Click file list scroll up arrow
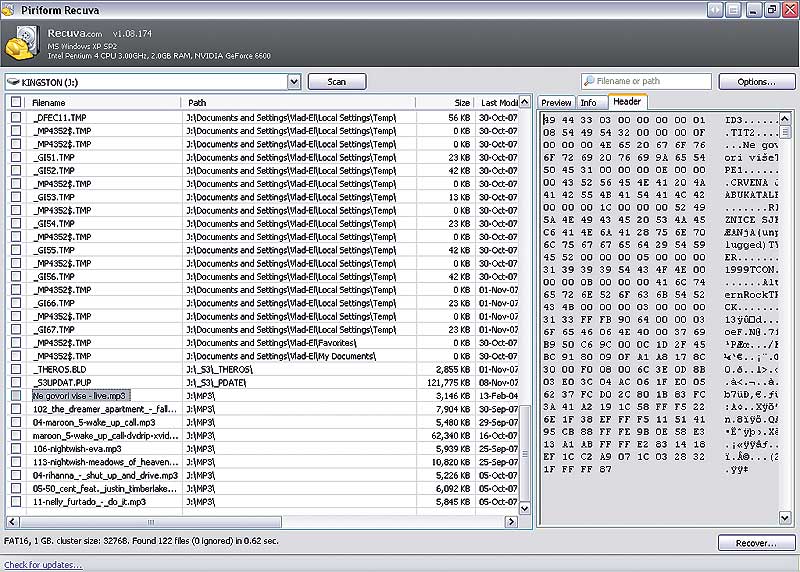Screen dimensions: 800x572 (x=524, y=102)
